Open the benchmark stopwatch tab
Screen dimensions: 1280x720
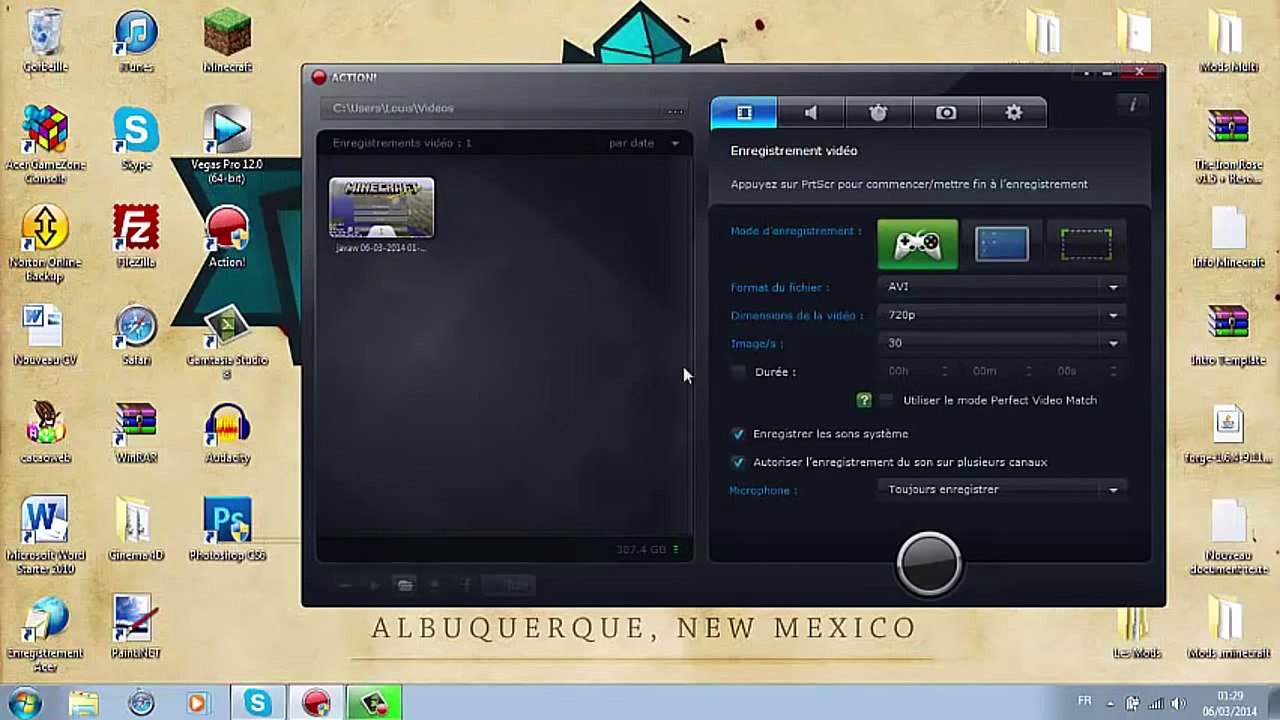(x=878, y=113)
